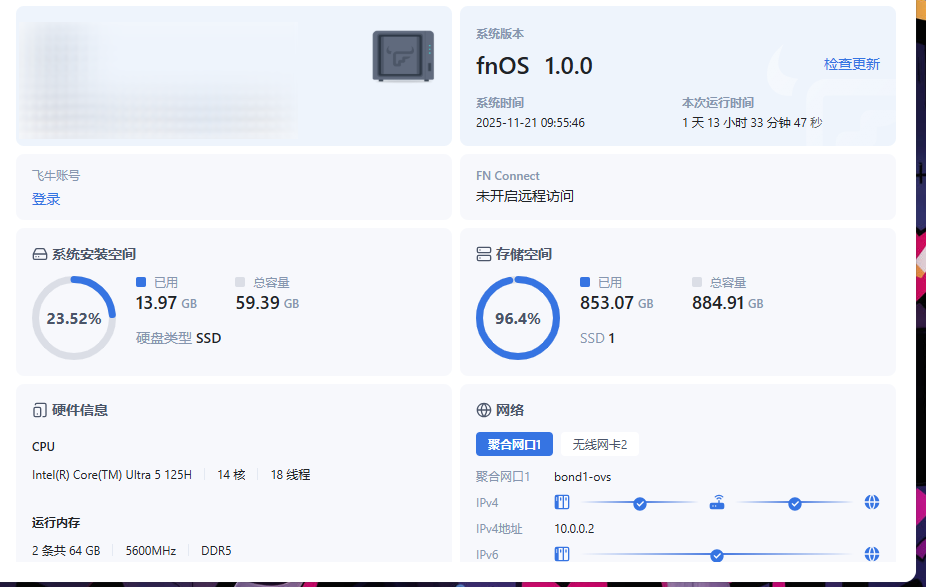Click the blue 已用 swatch in 系统安装空间

tap(141, 282)
